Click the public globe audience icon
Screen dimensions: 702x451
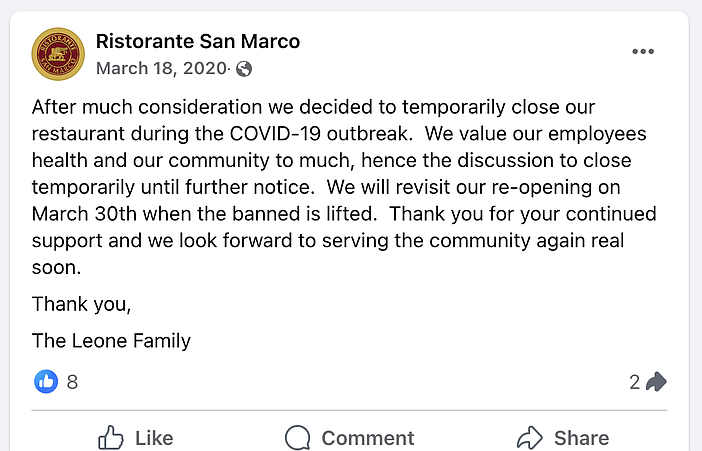tap(244, 69)
